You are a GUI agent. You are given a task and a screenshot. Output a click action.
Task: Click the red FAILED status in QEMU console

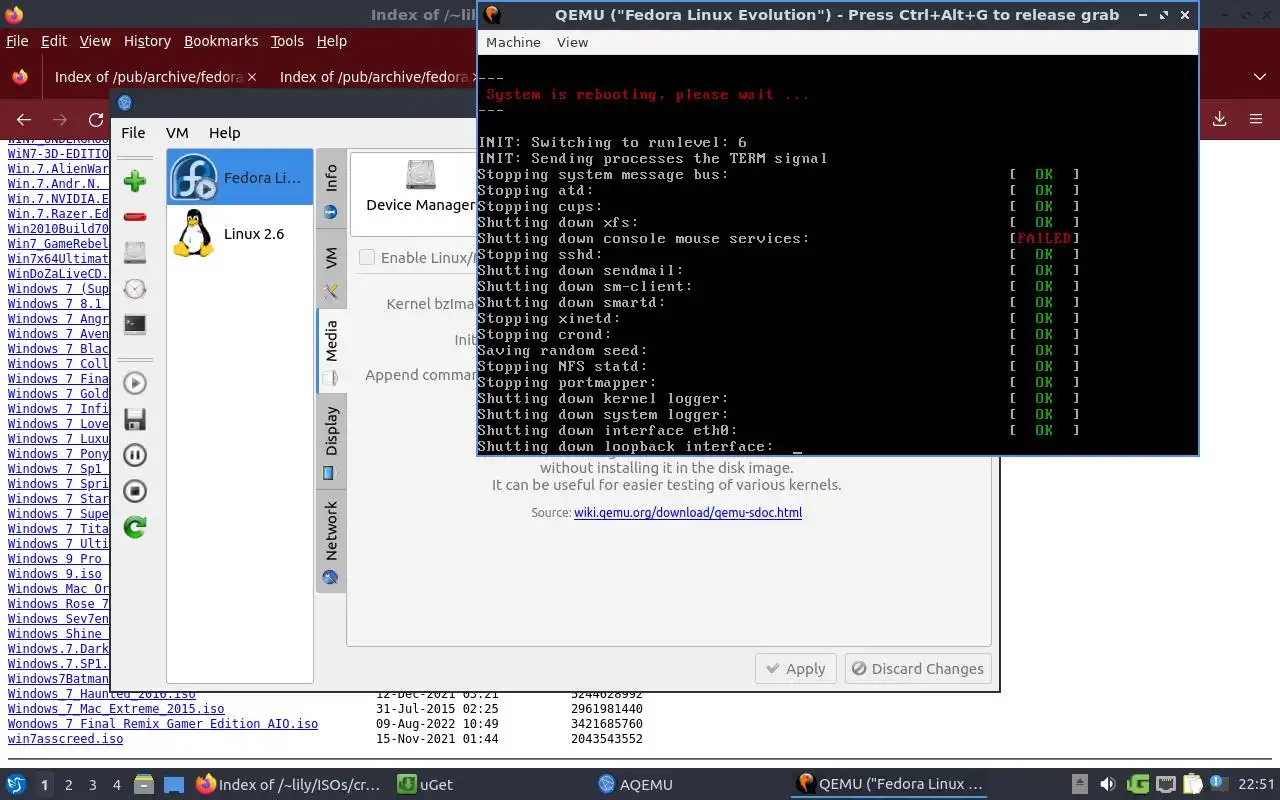[x=1044, y=238]
